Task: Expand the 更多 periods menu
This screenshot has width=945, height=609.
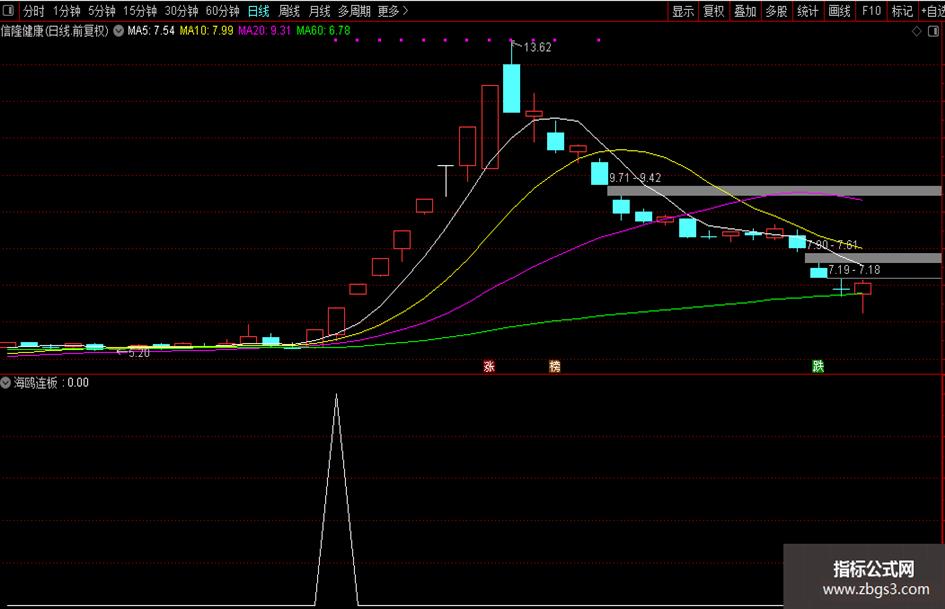Action: [393, 11]
